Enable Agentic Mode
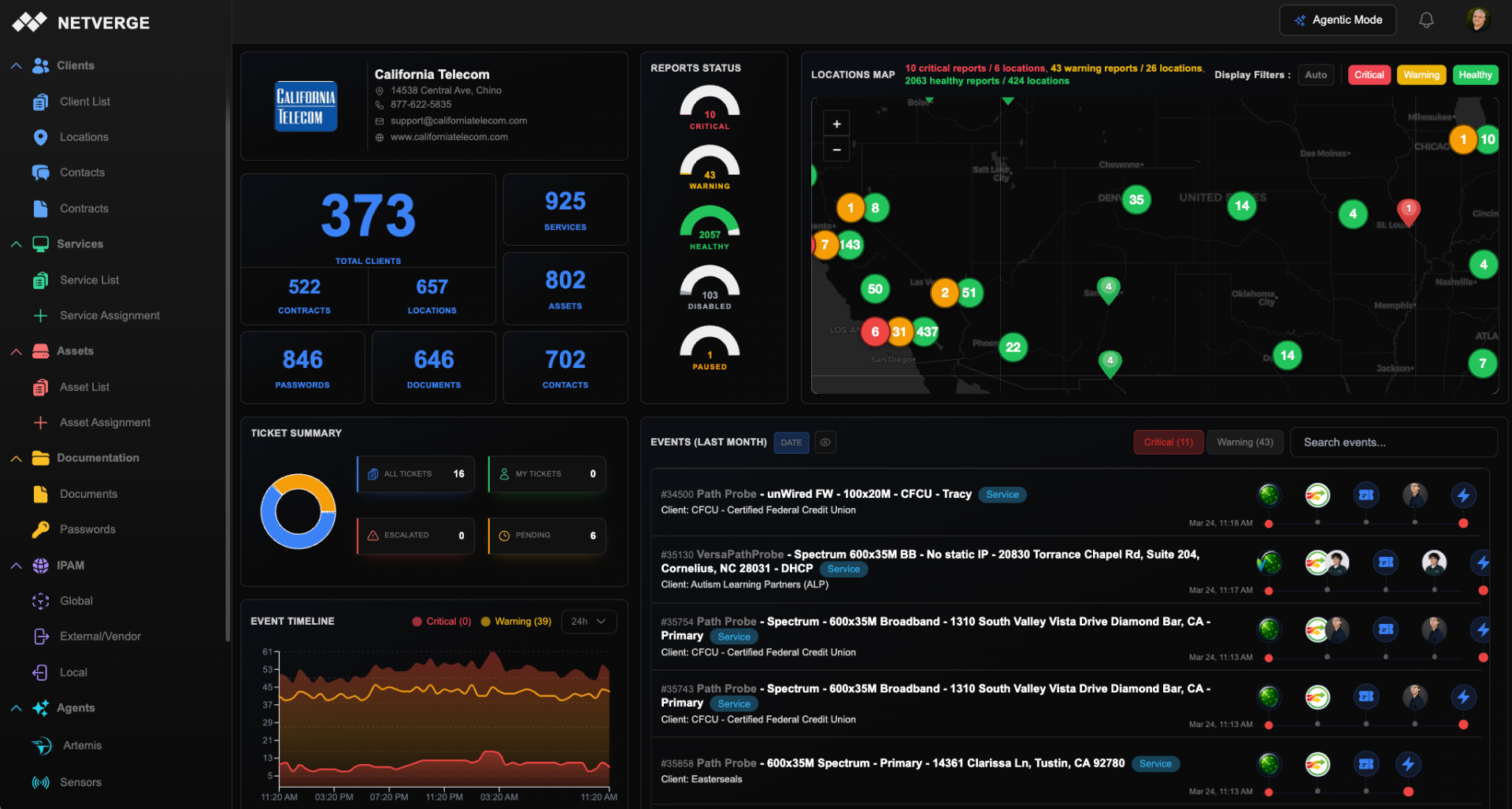1512x809 pixels. click(1337, 20)
